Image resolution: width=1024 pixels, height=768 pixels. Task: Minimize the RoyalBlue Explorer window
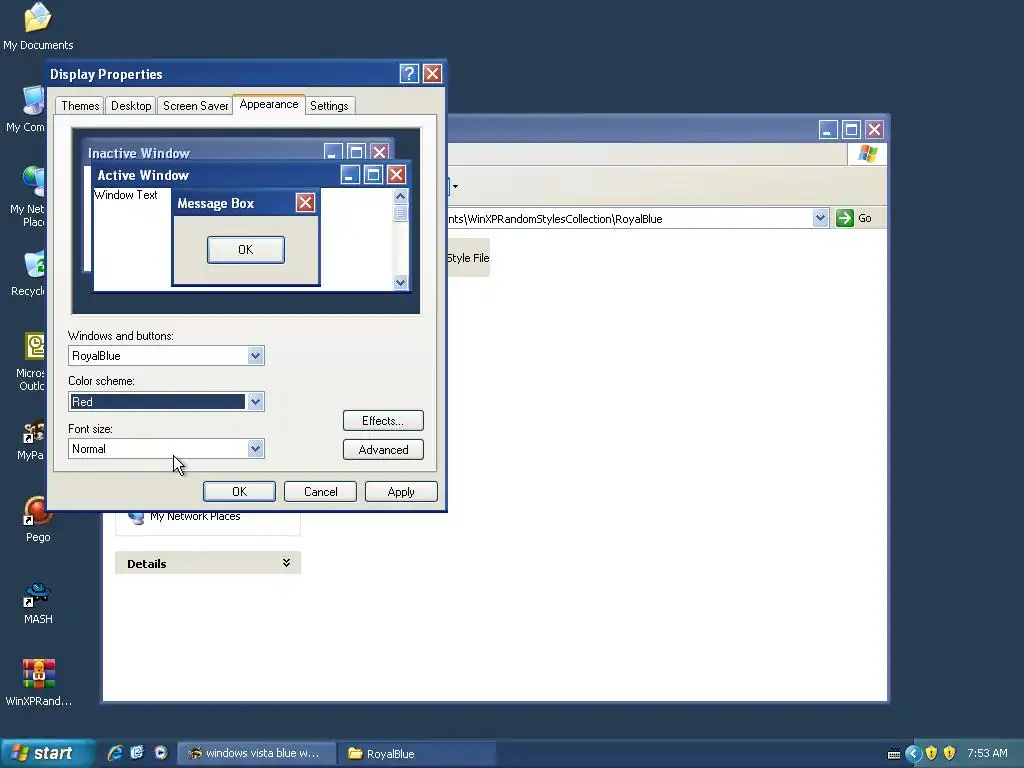point(828,129)
